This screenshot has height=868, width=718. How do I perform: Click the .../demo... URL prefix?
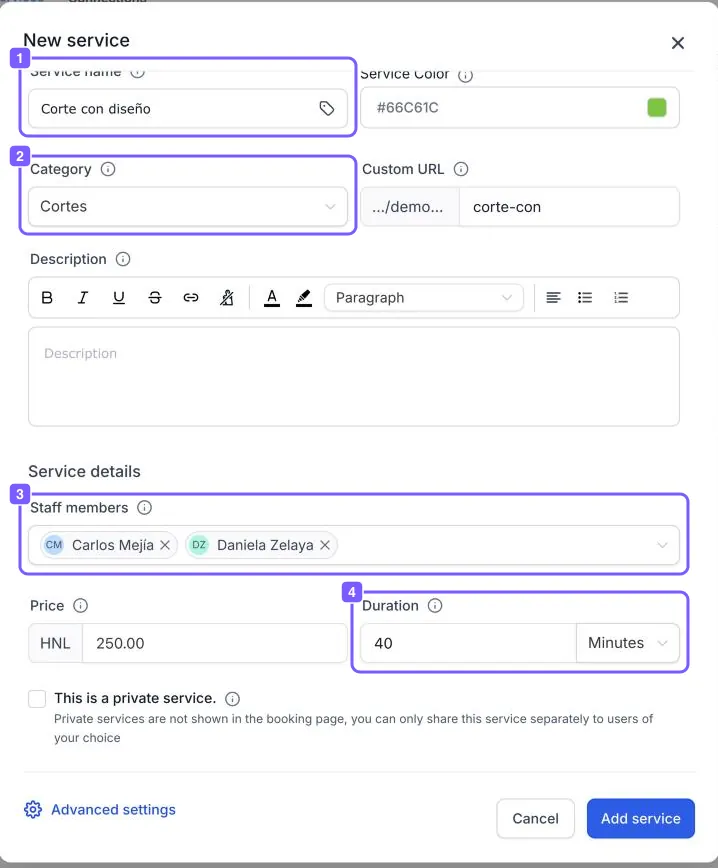[410, 206]
